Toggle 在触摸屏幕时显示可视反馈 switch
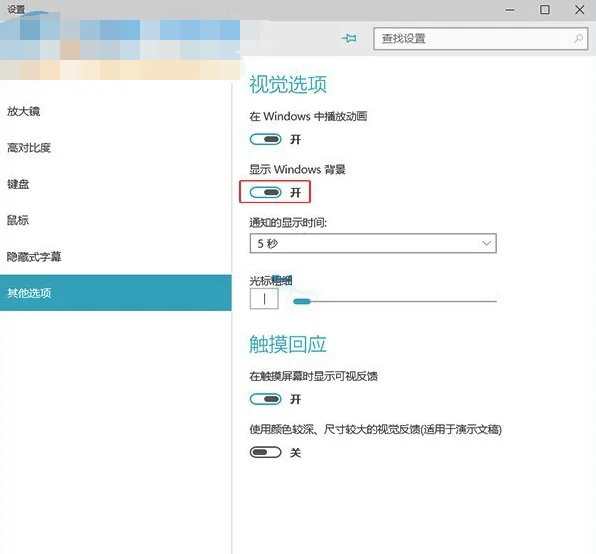Screen dimensions: 596x554 [265, 399]
